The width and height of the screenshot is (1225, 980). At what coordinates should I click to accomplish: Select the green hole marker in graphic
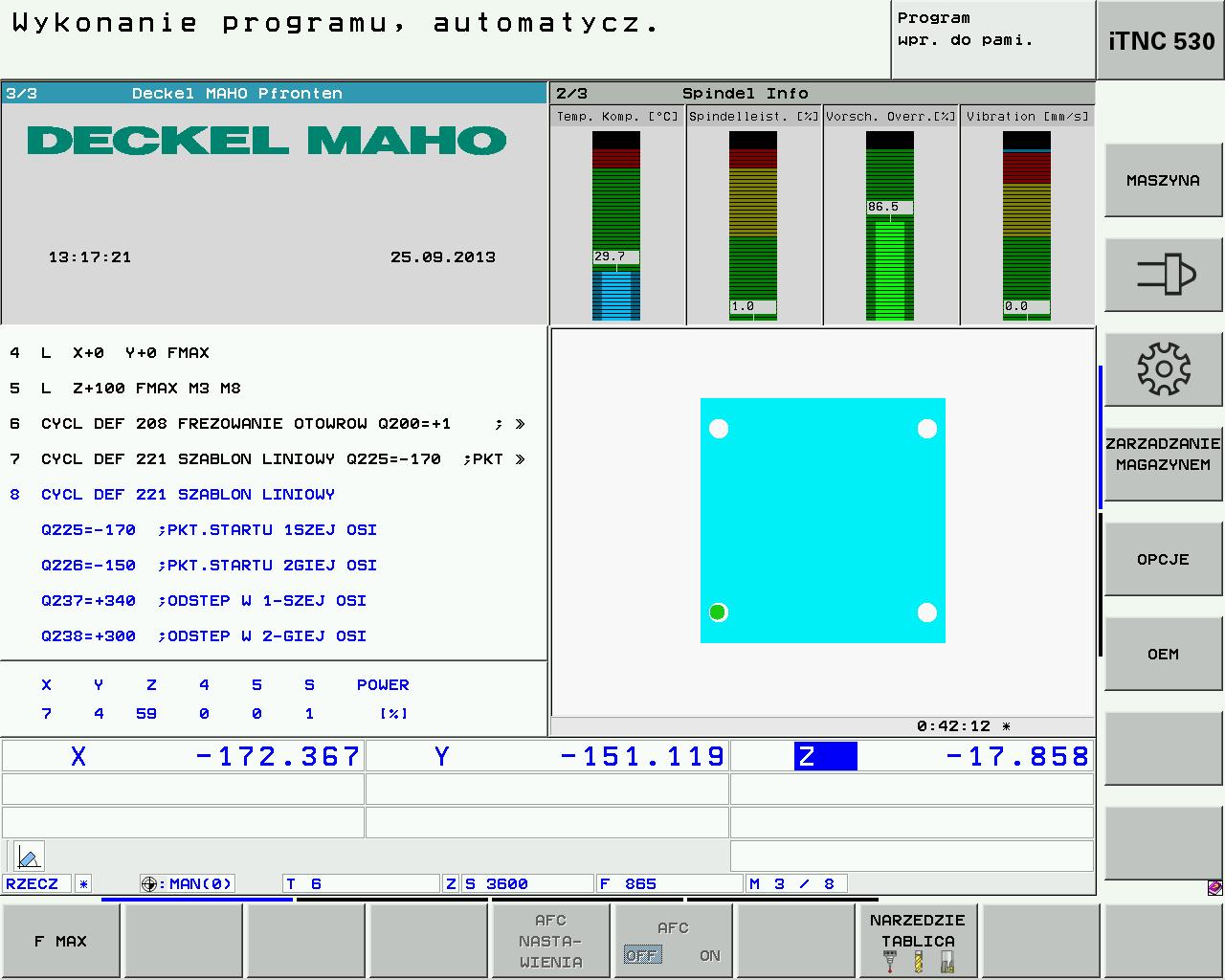(x=718, y=612)
